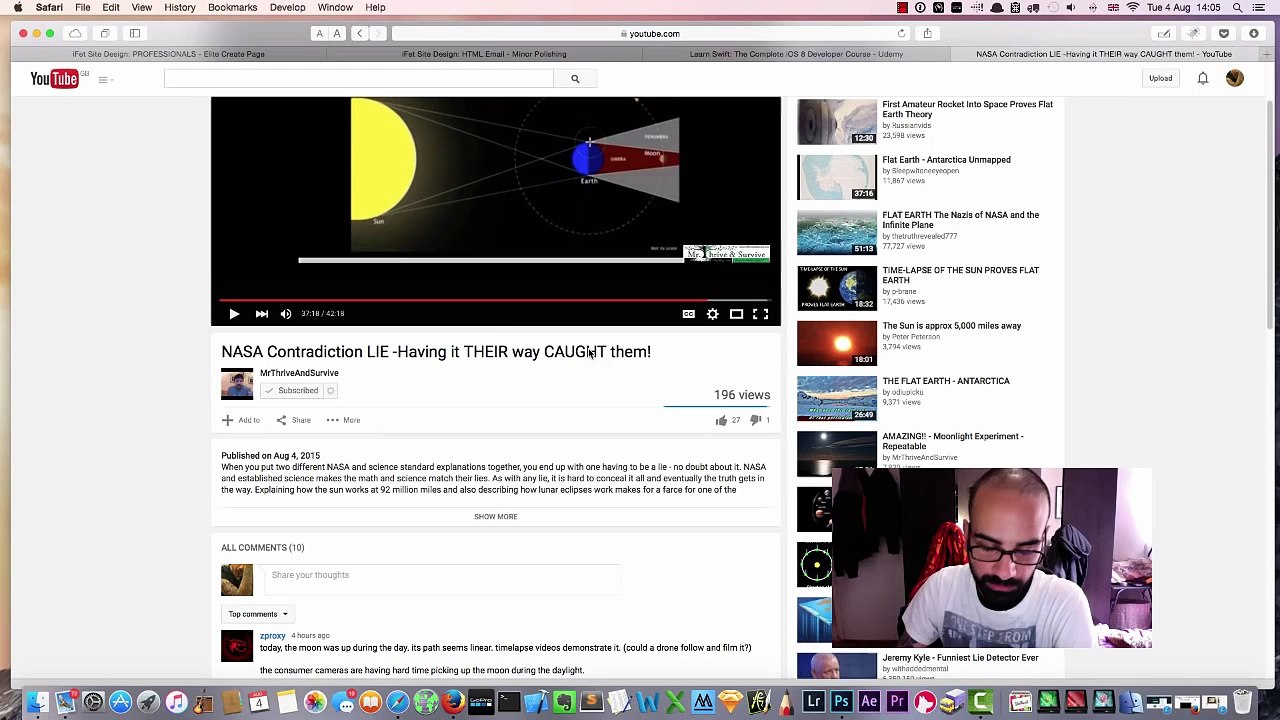This screenshot has height=720, width=1280.
Task: Open Firefox from the Dock
Action: pyautogui.click(x=453, y=702)
